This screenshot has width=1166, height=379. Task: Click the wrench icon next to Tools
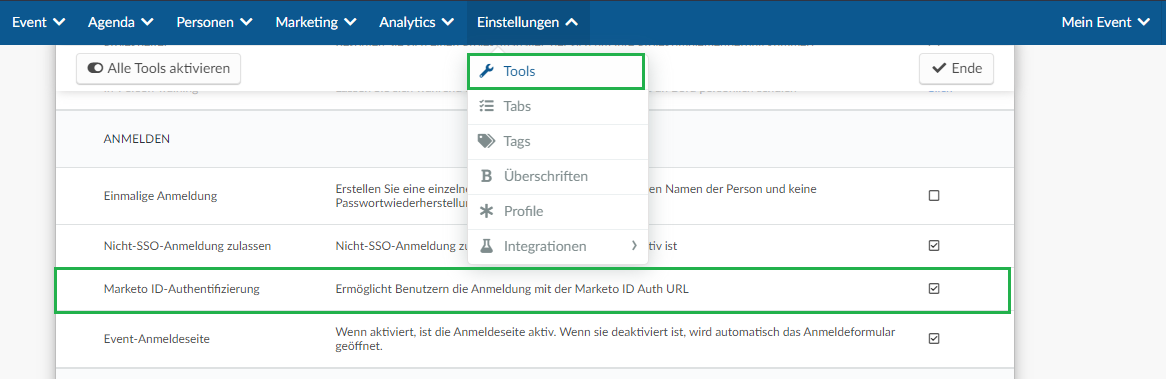(x=486, y=71)
